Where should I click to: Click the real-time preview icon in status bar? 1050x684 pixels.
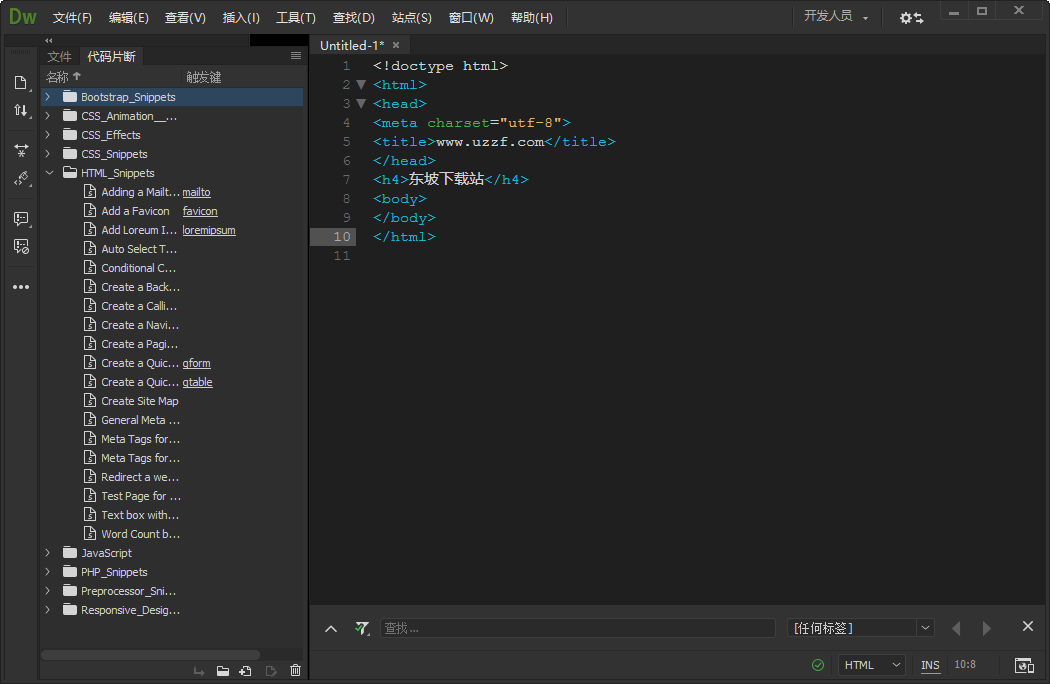1024,665
